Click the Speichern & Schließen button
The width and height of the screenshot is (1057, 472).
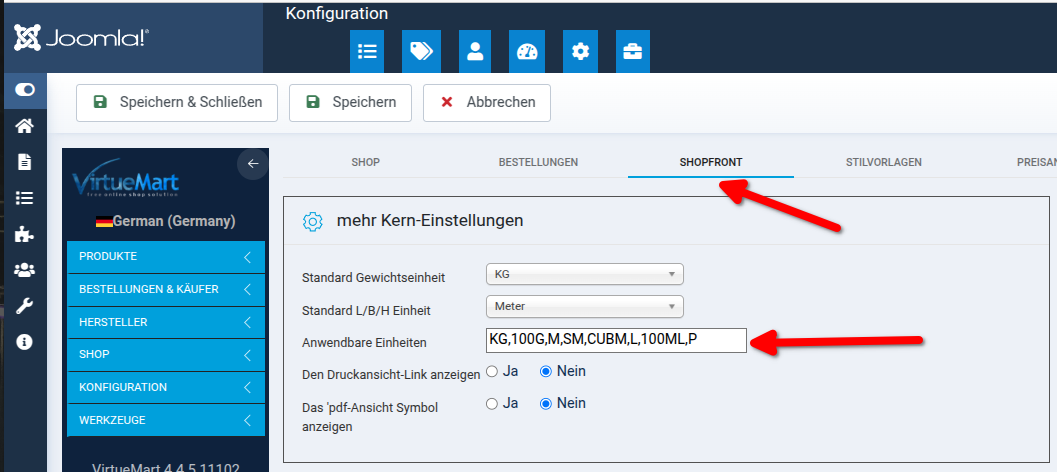point(177,102)
